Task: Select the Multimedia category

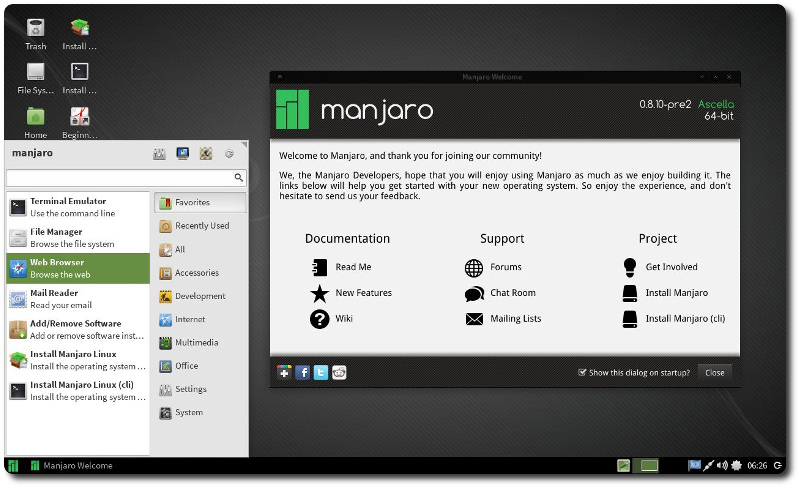Action: [x=200, y=343]
